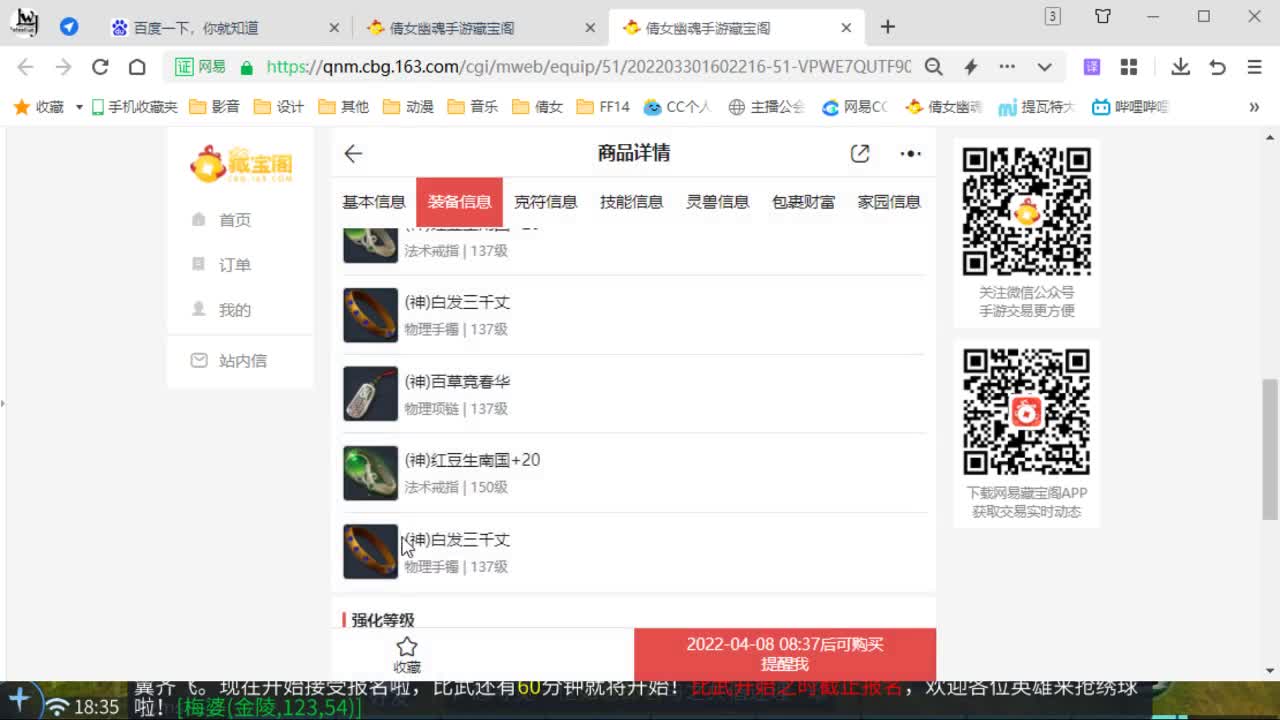Open the address bar more options ellipsis
The height and width of the screenshot is (720, 1280).
click(x=1007, y=67)
